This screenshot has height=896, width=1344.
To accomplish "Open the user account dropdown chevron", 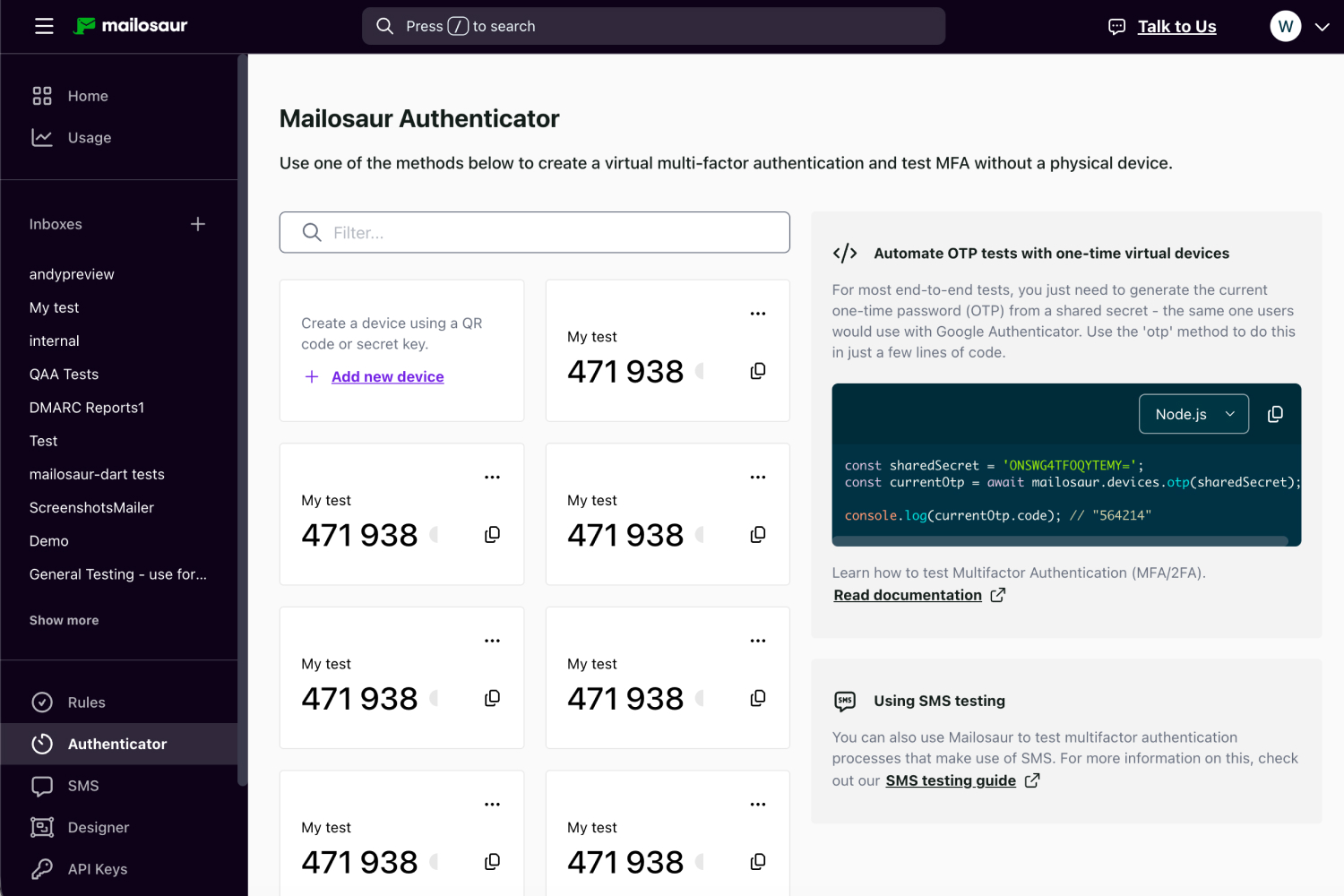I will tap(1322, 27).
